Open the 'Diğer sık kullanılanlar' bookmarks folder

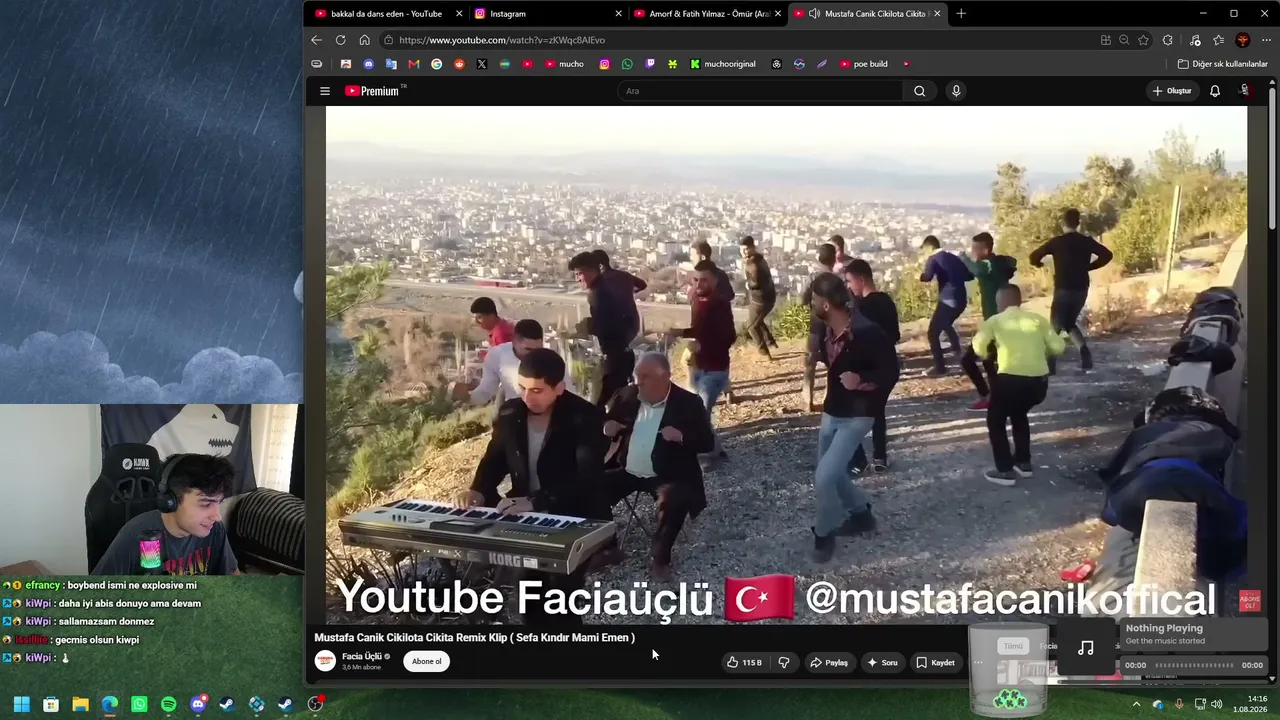[1223, 64]
